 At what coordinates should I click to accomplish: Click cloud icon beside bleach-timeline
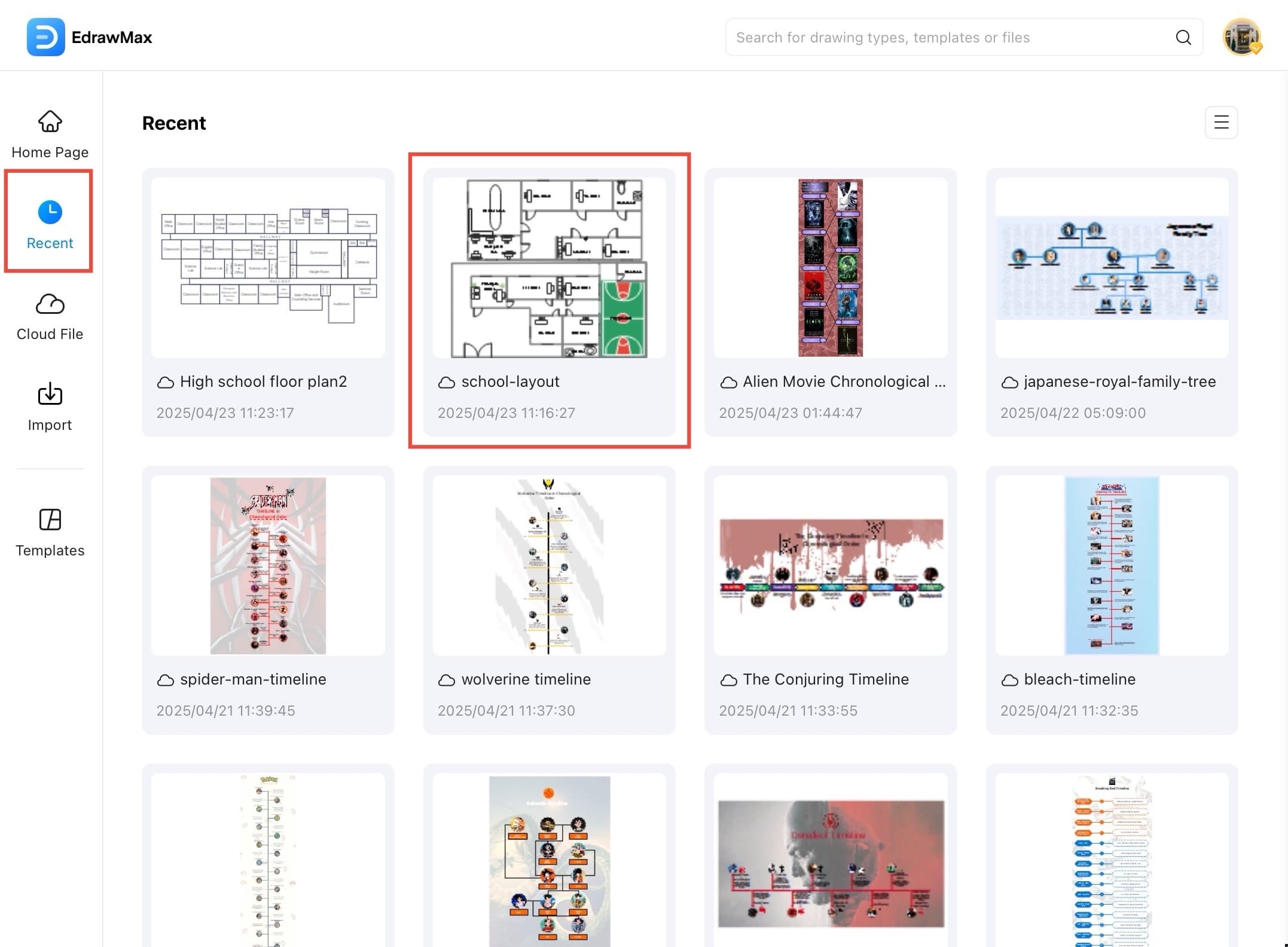pyautogui.click(x=1009, y=680)
